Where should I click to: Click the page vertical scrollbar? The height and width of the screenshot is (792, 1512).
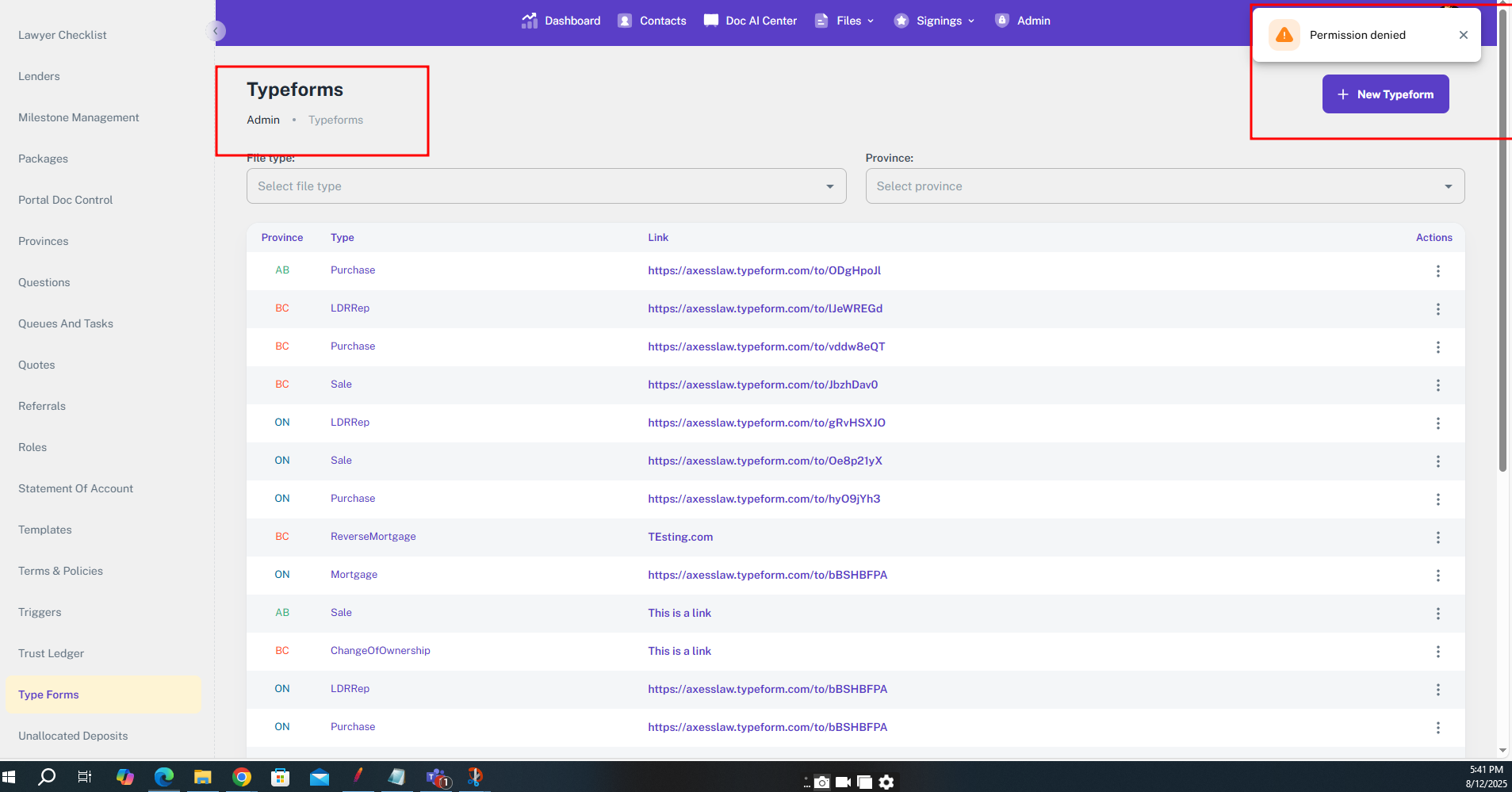[1502, 238]
